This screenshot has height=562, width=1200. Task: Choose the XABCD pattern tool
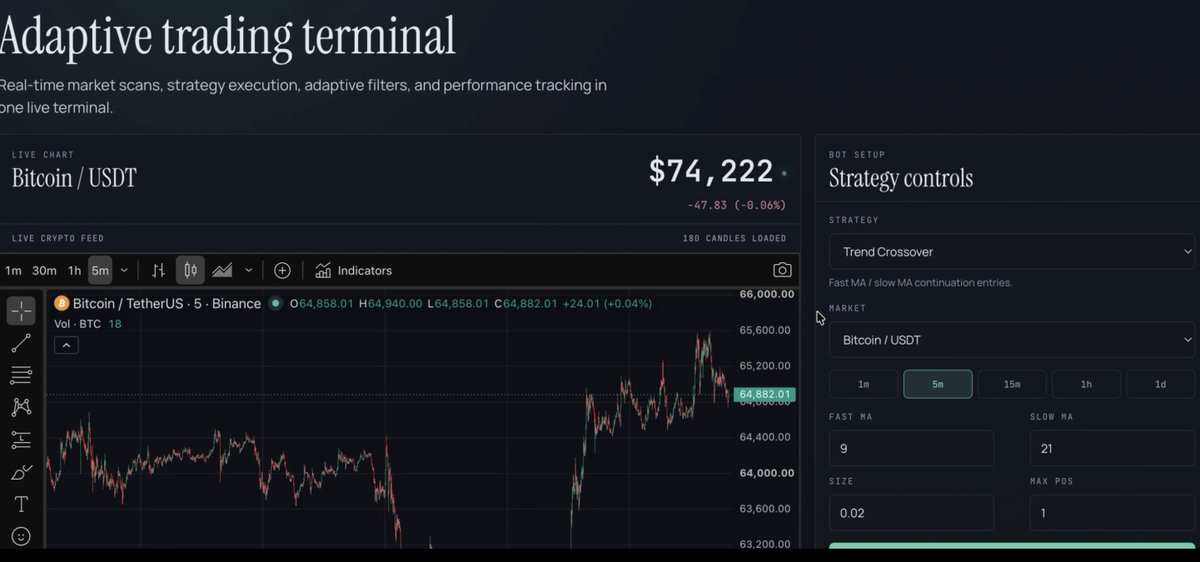21,407
